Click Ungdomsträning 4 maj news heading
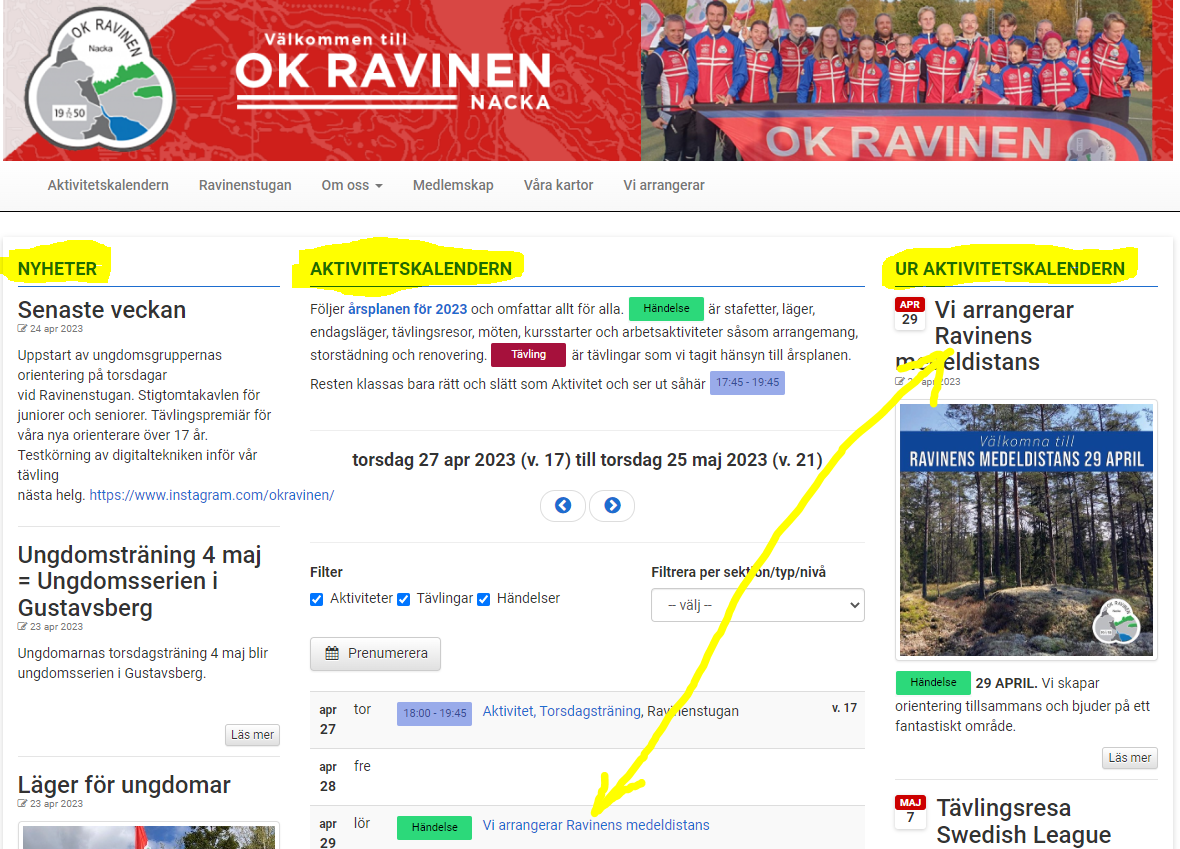Screen dimensions: 1180x849 pos(139,581)
